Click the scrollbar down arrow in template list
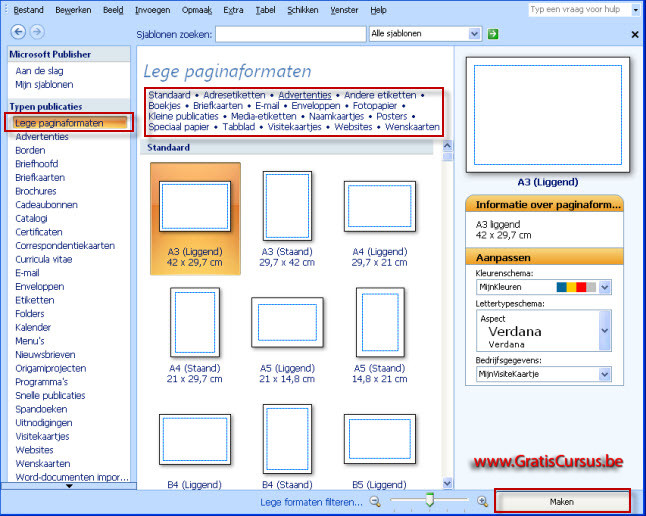The width and height of the screenshot is (646, 516). point(447,483)
